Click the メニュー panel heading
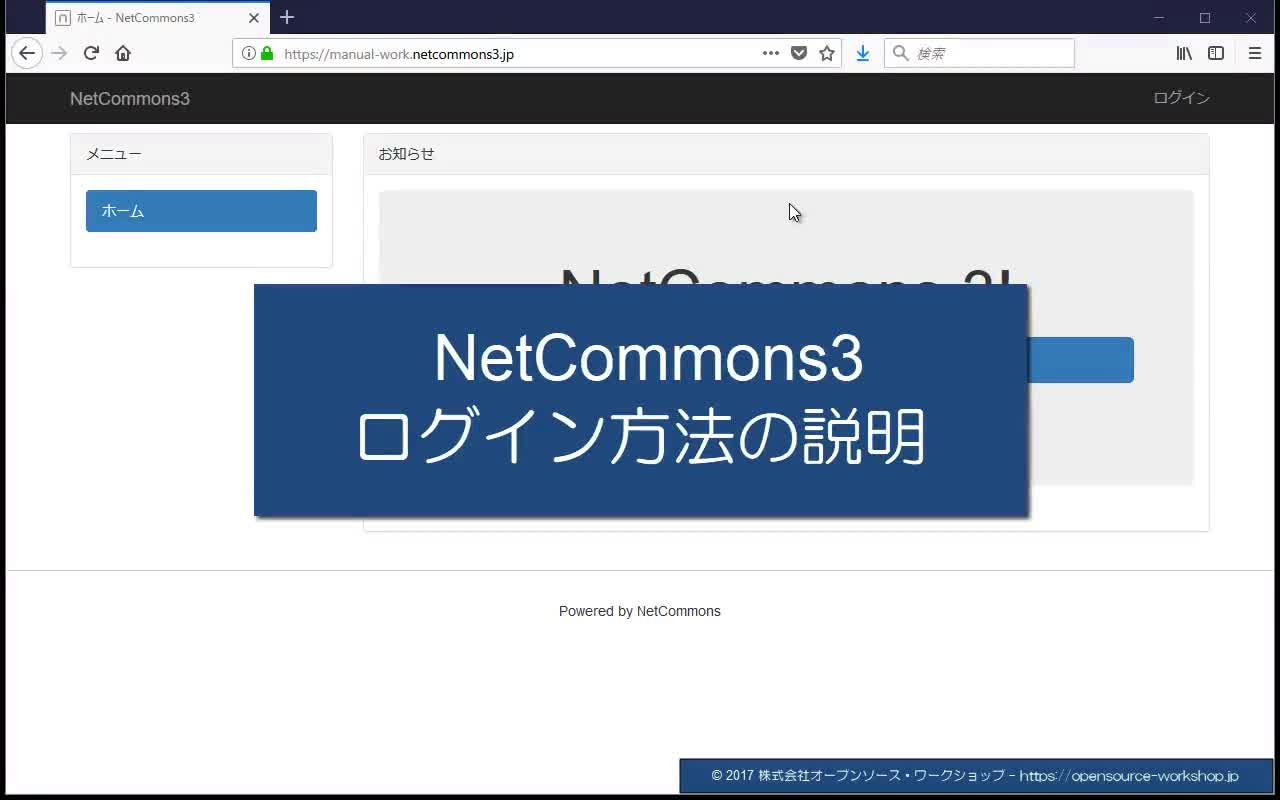Image resolution: width=1280 pixels, height=800 pixels. tap(201, 154)
